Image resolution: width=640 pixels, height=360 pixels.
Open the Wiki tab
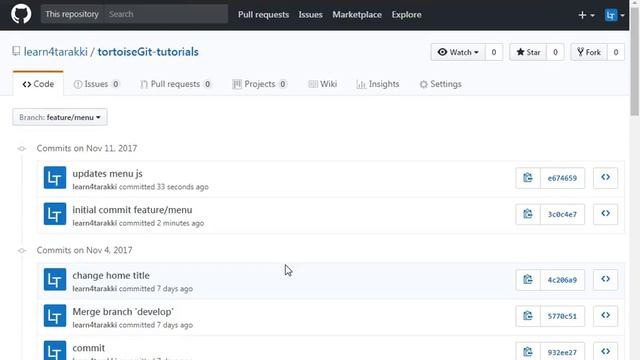click(x=322, y=84)
